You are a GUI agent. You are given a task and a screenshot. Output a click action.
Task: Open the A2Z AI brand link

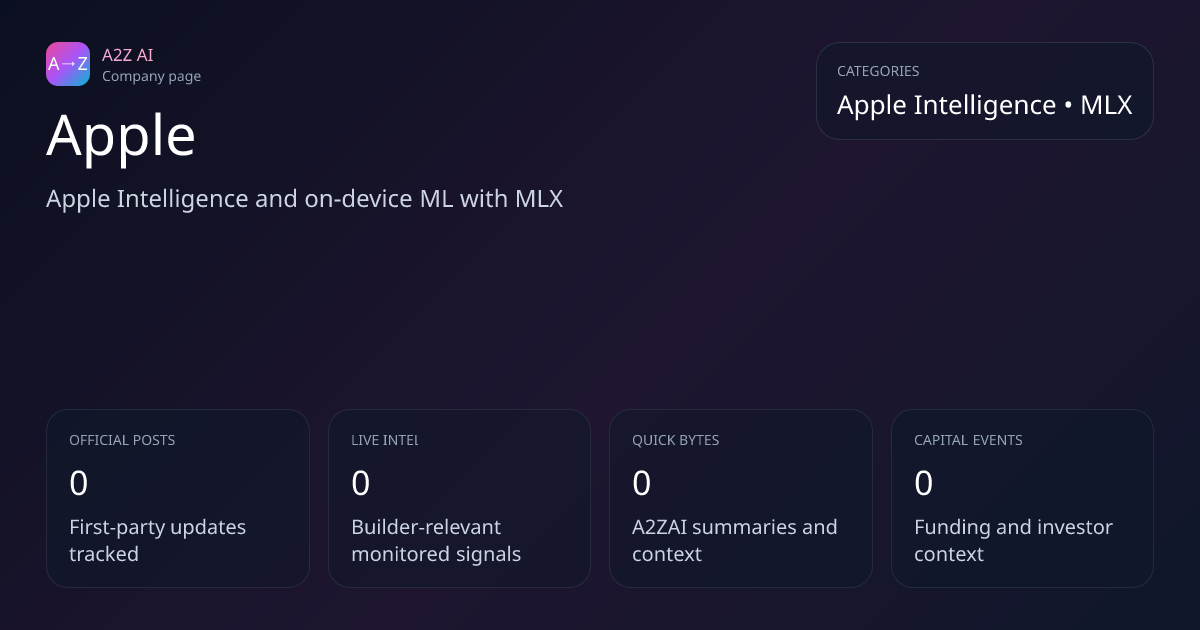[127, 55]
